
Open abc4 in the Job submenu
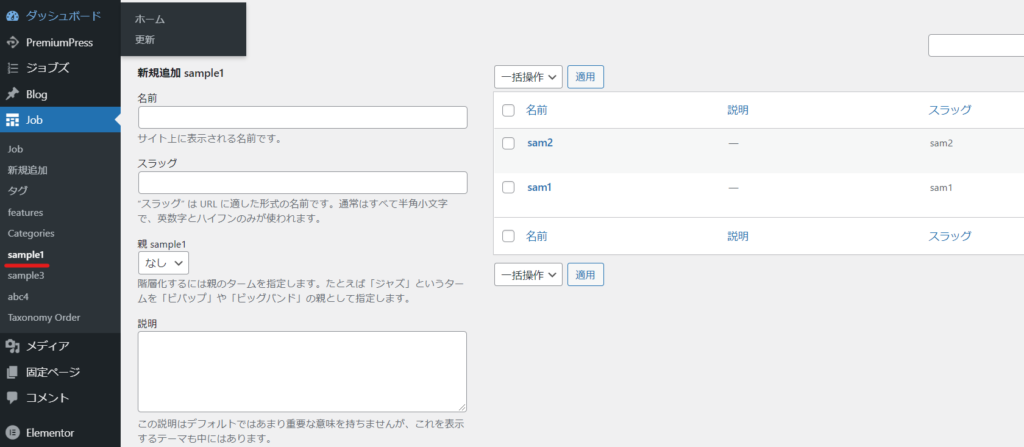(18, 297)
